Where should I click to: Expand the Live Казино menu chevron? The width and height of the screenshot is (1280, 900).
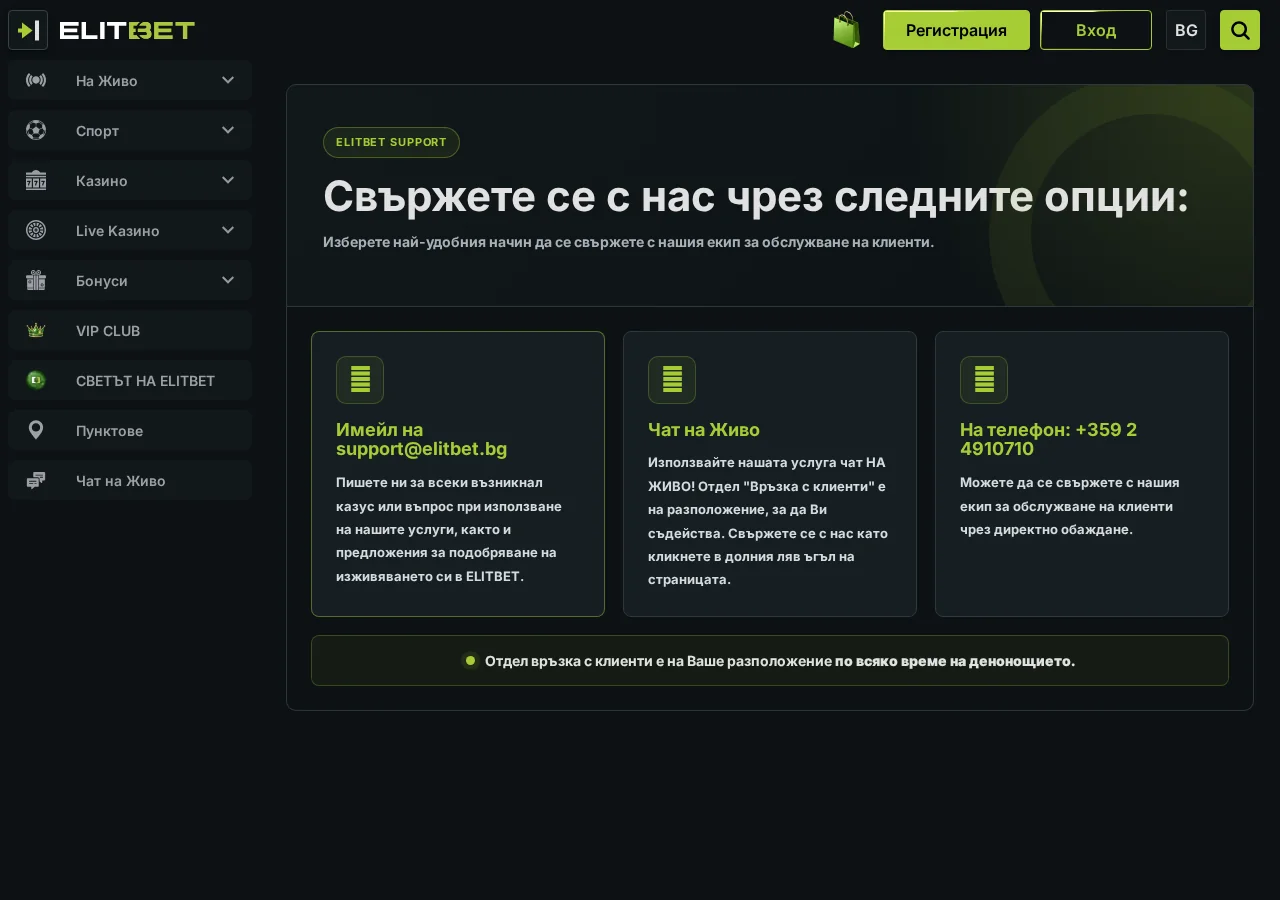tap(228, 230)
